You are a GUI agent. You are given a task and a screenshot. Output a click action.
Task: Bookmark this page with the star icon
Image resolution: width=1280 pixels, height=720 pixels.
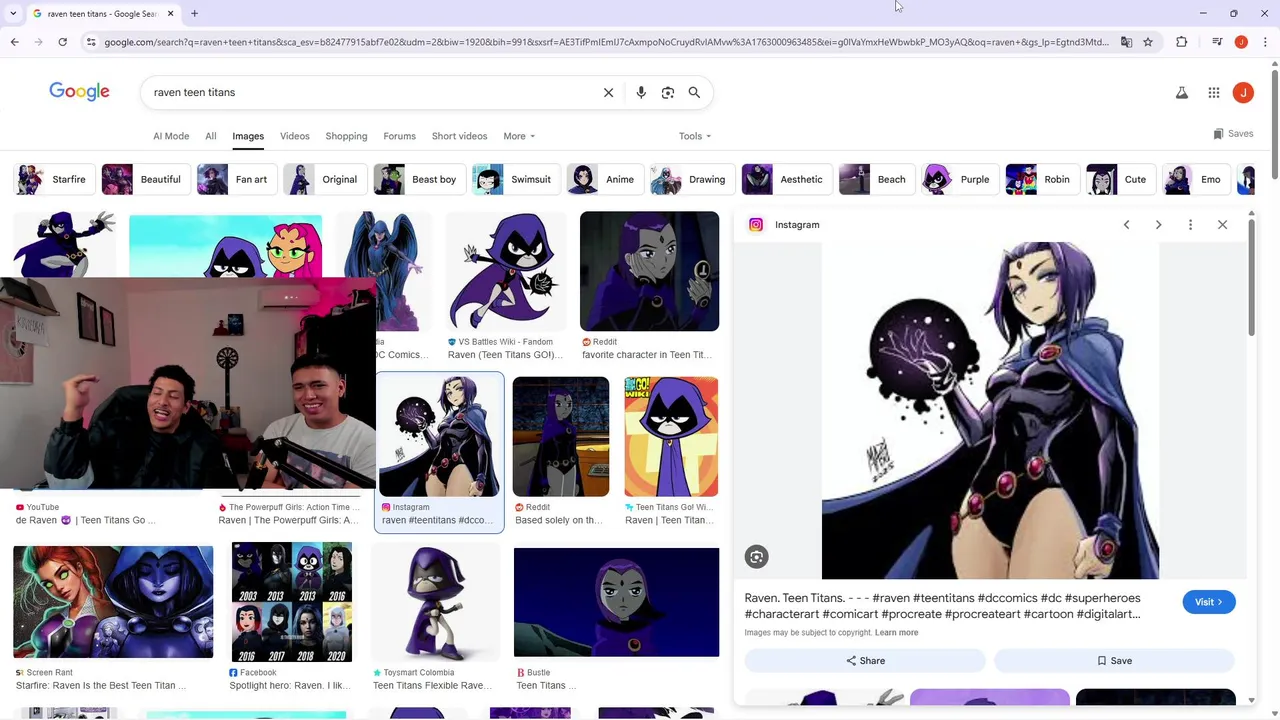(x=1148, y=42)
